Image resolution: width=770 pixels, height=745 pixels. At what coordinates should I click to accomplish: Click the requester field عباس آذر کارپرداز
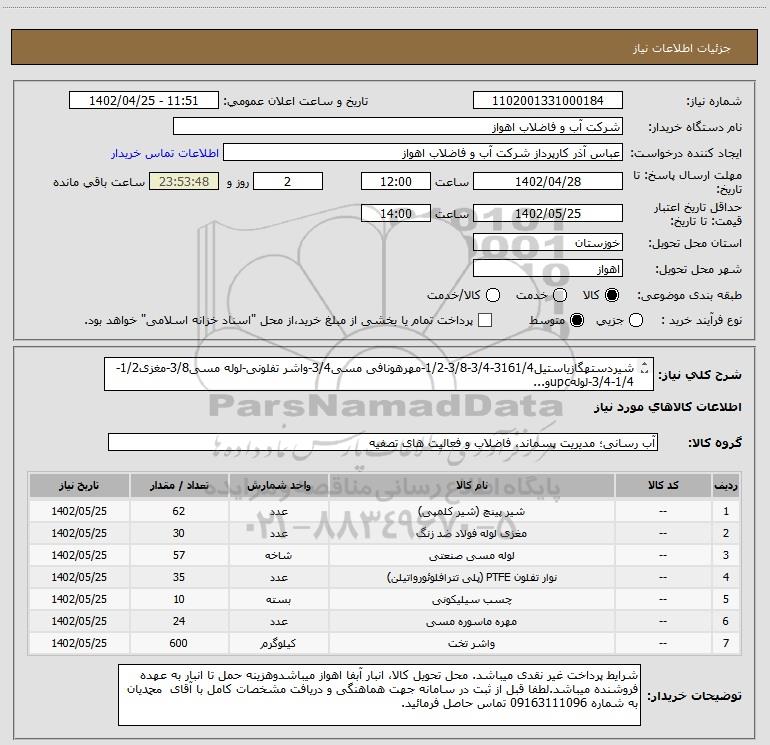[423, 153]
